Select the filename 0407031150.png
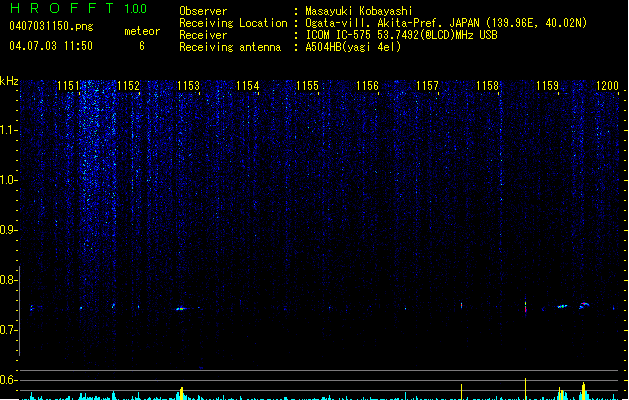This screenshot has height=400, width=629. click(51, 26)
